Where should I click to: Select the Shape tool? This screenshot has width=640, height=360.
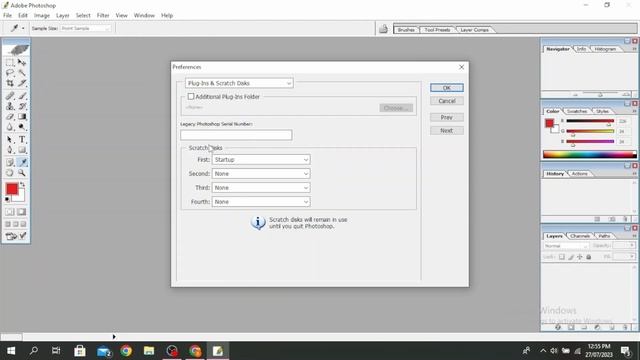[22, 150]
